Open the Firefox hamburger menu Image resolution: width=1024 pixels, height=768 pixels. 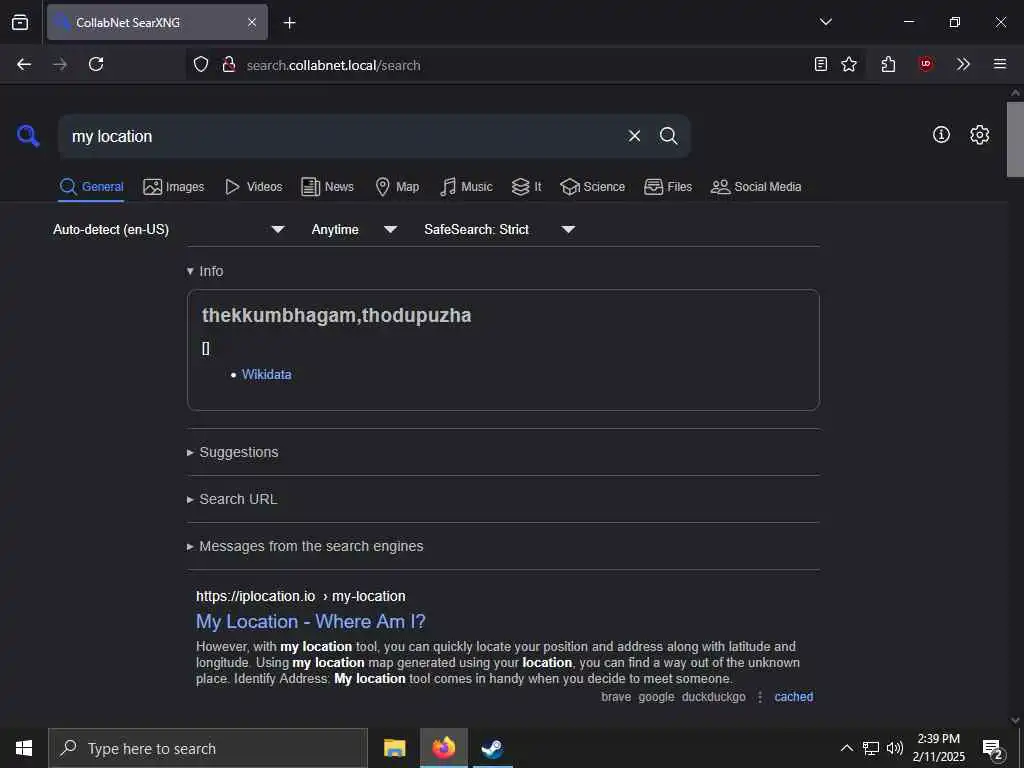(1000, 64)
